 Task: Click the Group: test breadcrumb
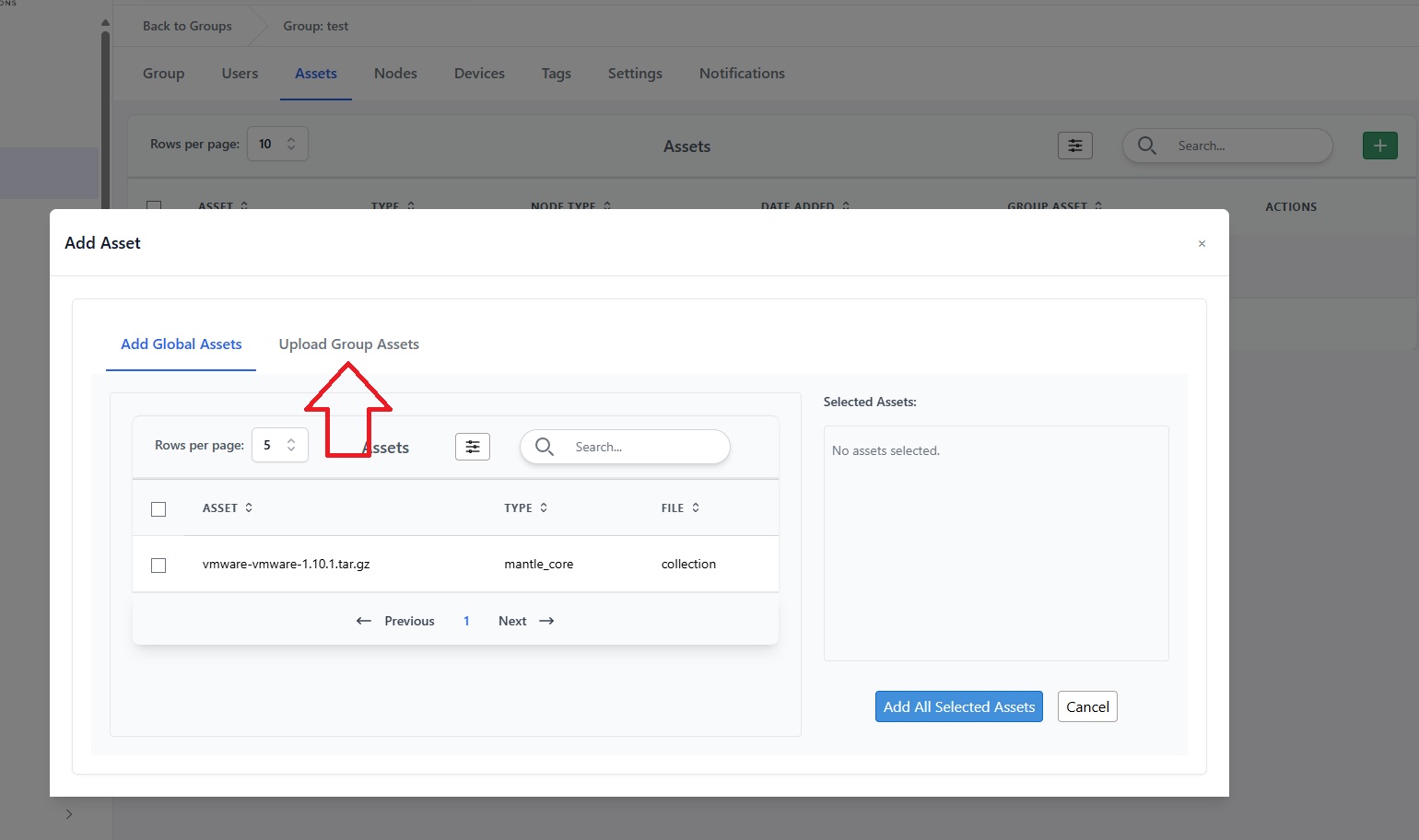click(316, 26)
